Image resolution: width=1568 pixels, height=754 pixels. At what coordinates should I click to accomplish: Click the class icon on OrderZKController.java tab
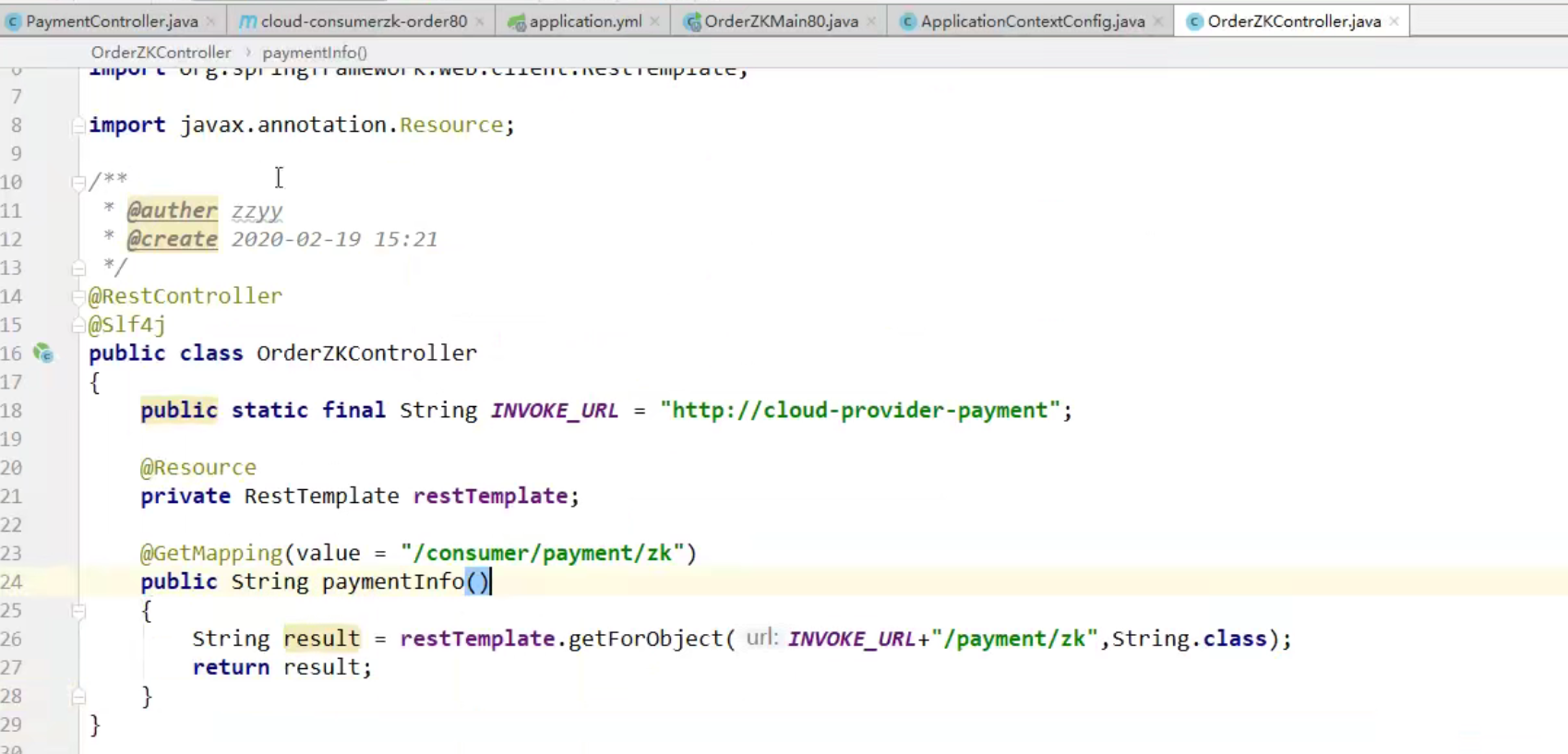(1194, 21)
